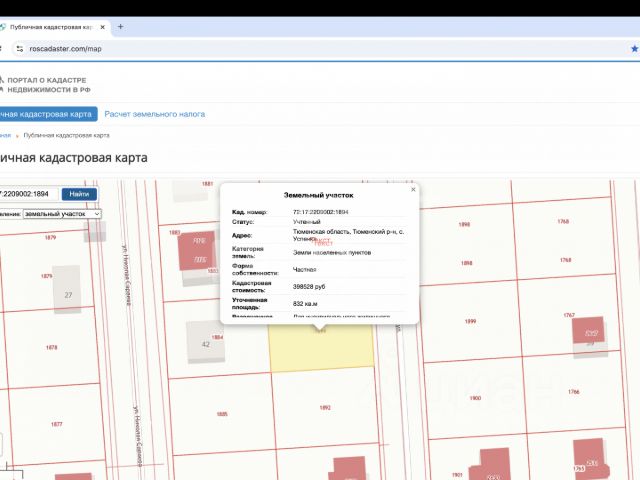Screen dimensions: 640x480
Task: Switch to the Публичная кадастровая карта browser tab
Action: (51, 27)
